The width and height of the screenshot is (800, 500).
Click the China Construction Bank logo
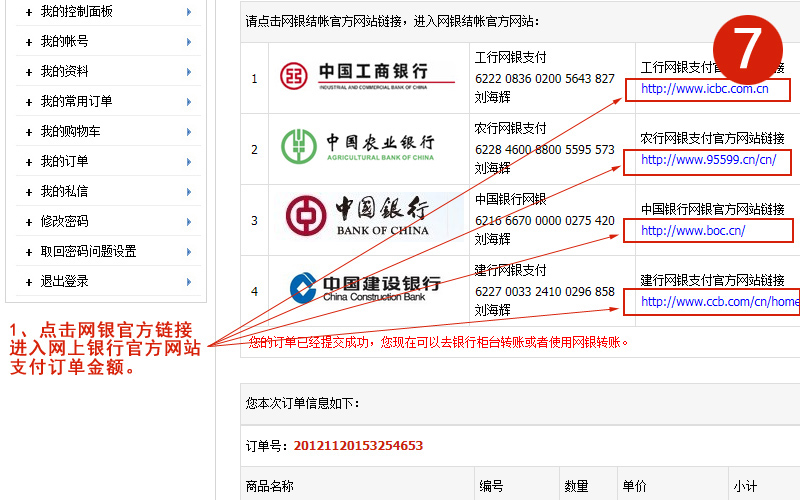[365, 288]
